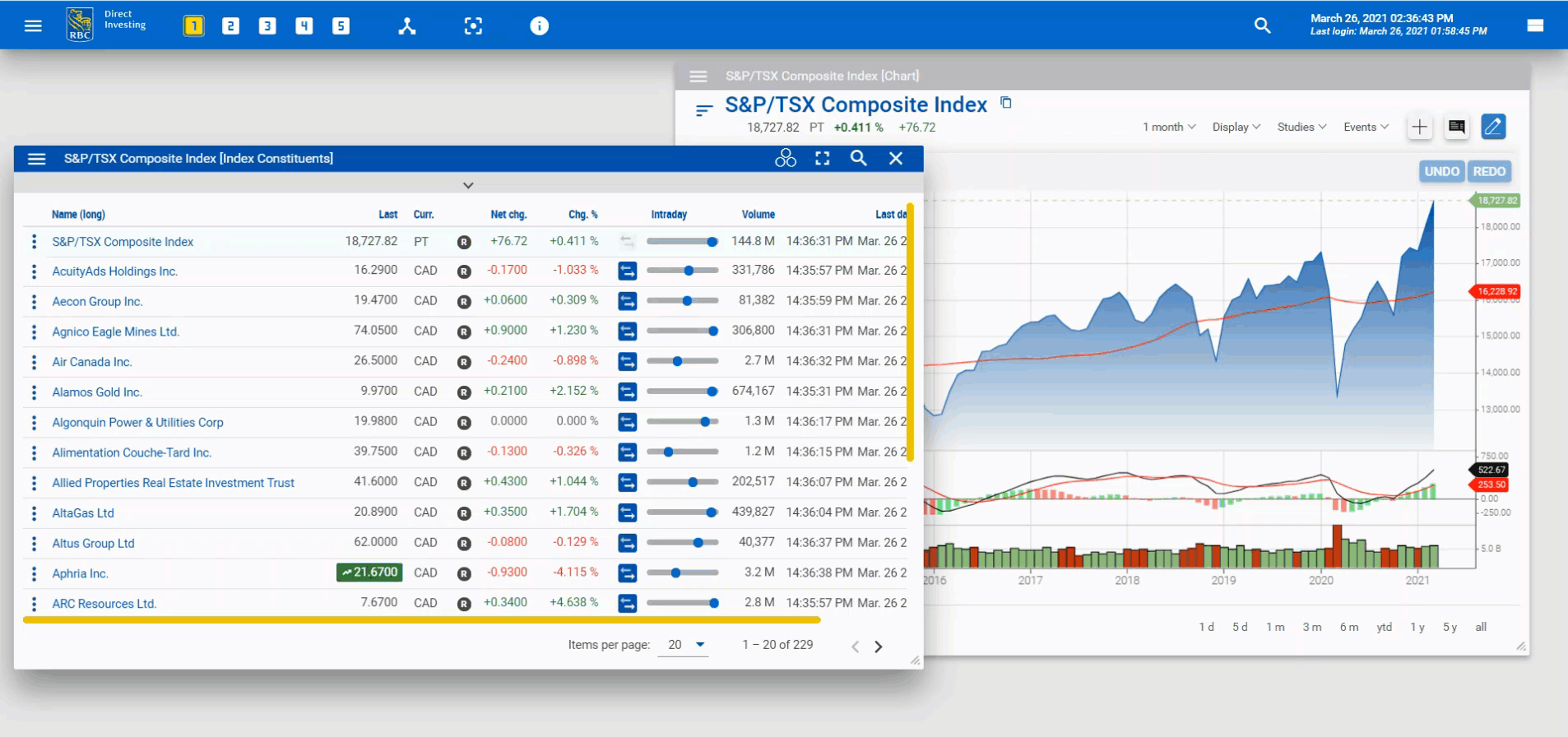Click the R realtime badge in Aecon Group row

(x=464, y=302)
